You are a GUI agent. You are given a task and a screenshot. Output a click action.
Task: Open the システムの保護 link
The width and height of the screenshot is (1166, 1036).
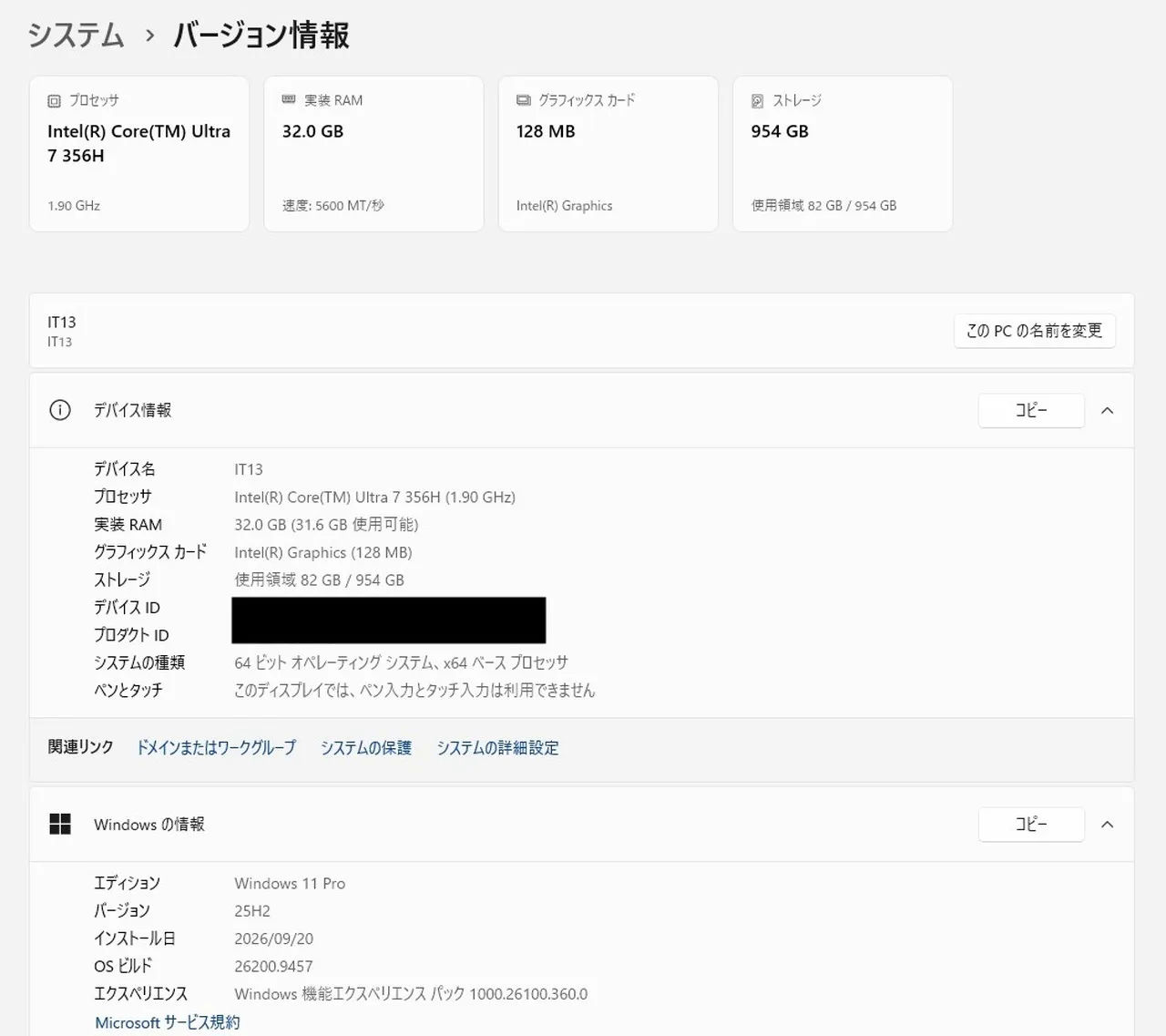(366, 747)
